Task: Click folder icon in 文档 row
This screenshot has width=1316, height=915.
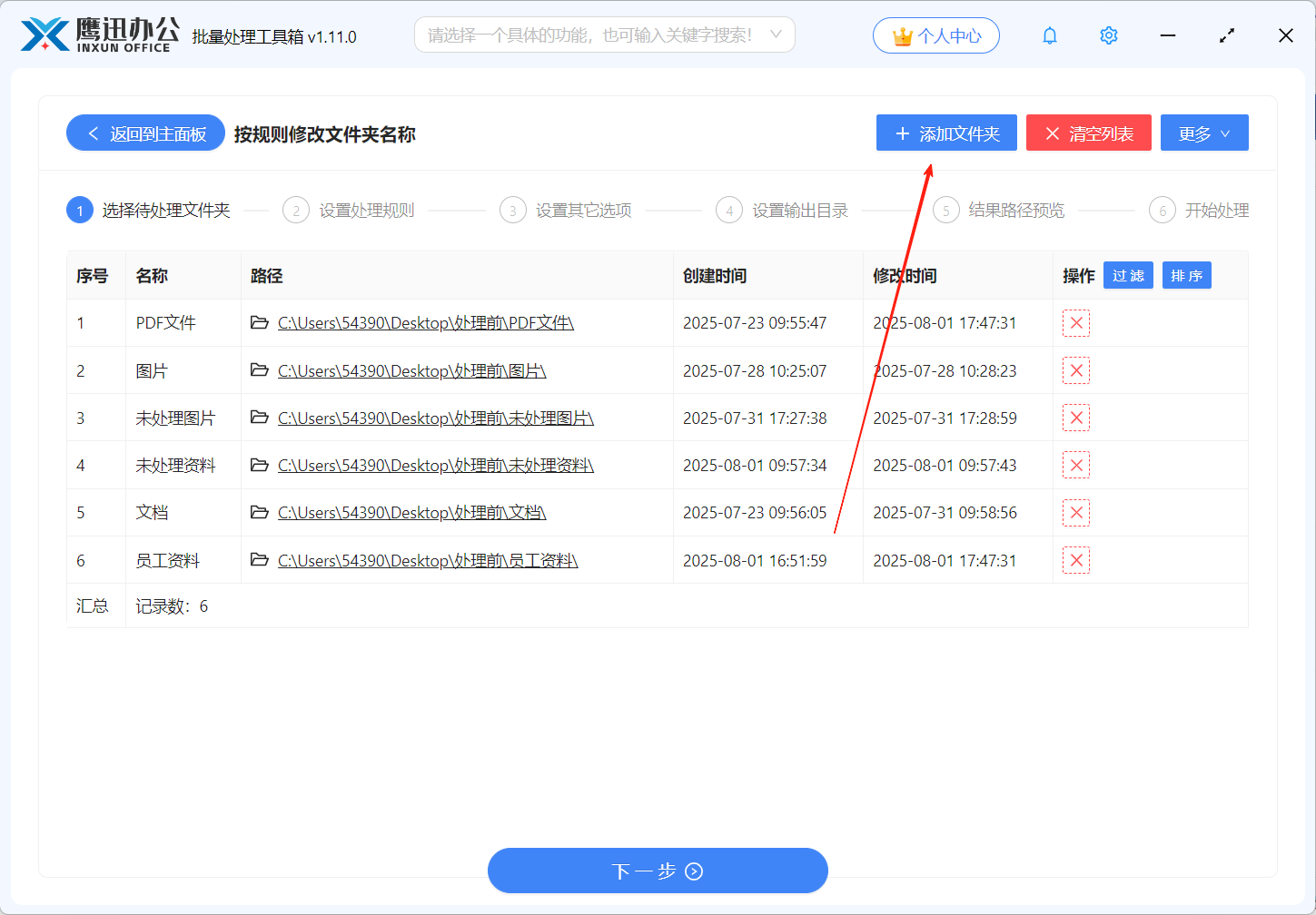Action: point(260,512)
